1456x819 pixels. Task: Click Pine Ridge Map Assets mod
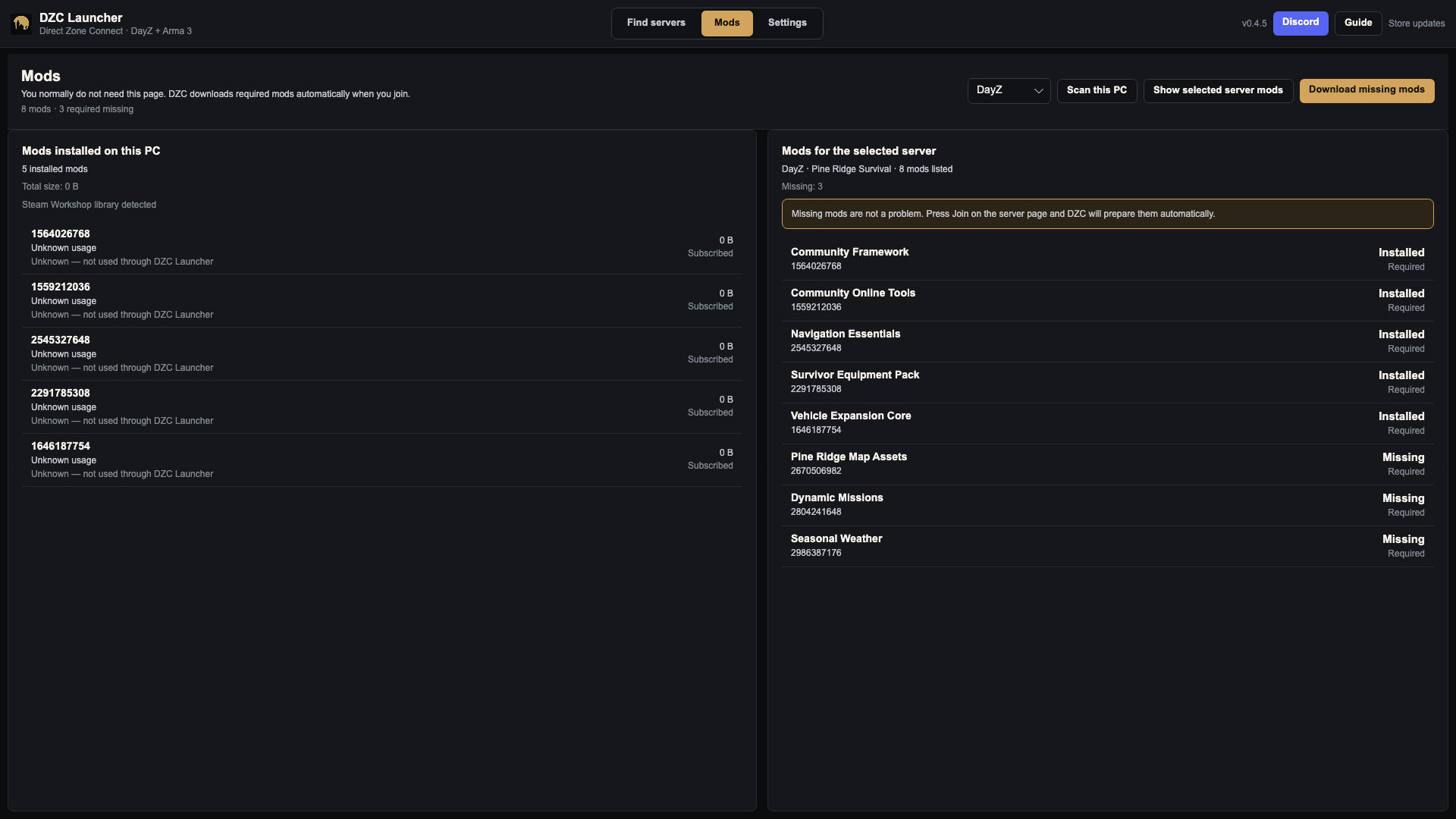click(1107, 464)
